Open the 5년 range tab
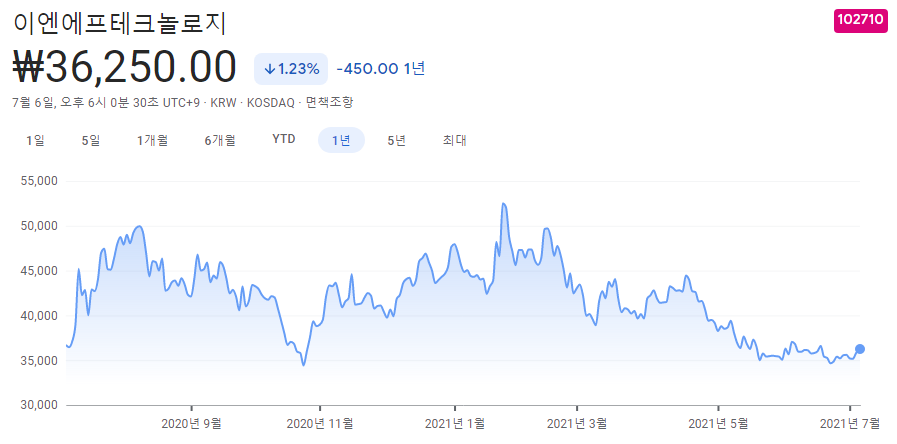Screen dimensions: 897x444 [396, 140]
